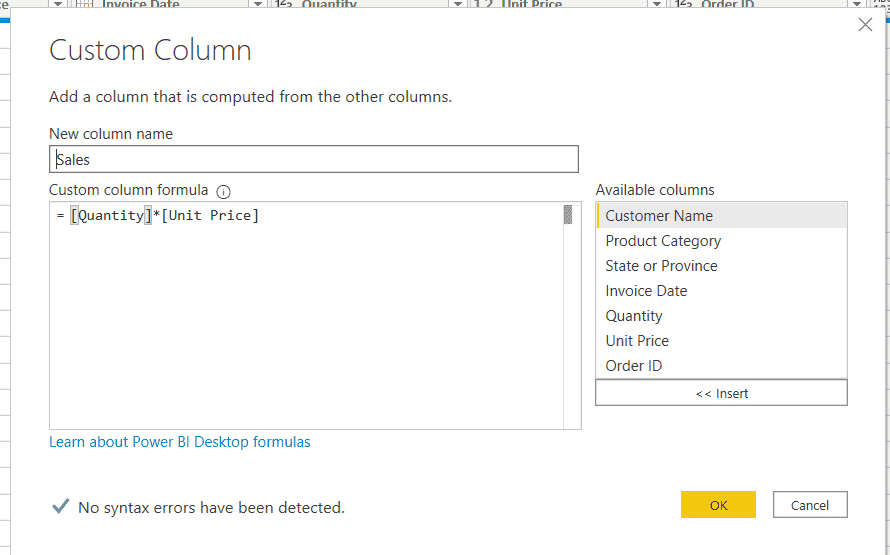Open Quantity column header dropdown

point(457,4)
